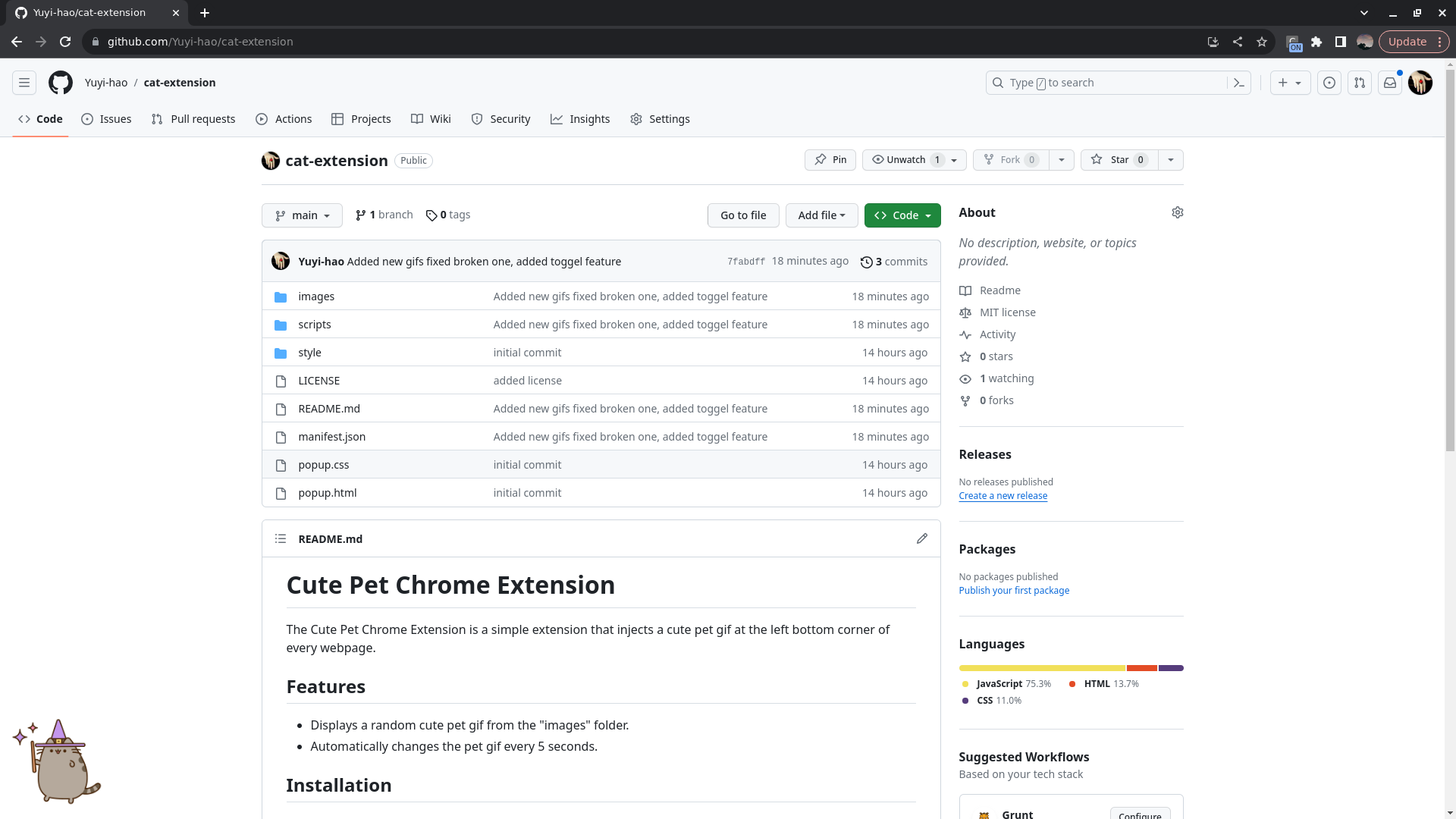This screenshot has width=1456, height=819.
Task: Open the repository Settings tab
Action: [x=660, y=119]
